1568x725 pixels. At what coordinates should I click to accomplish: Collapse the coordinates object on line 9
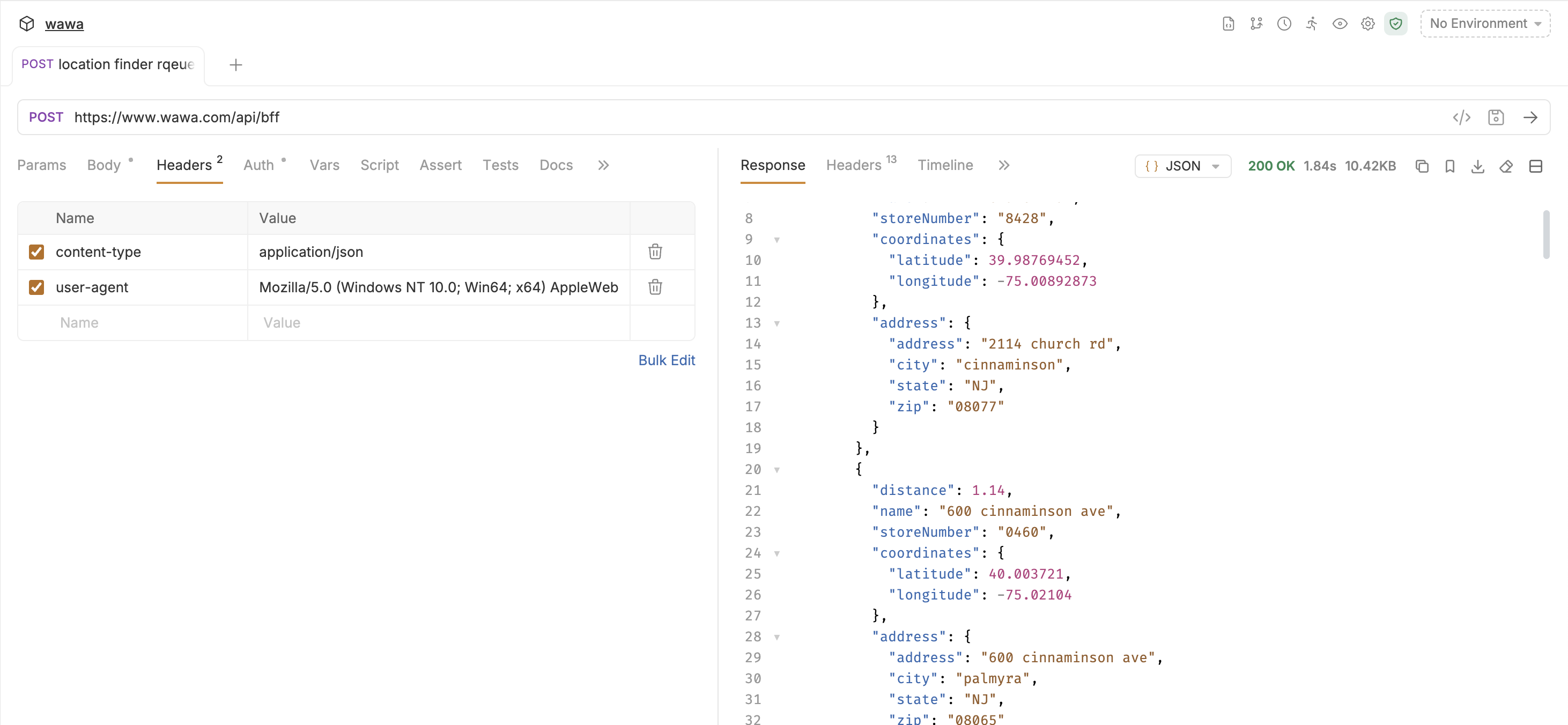[776, 240]
